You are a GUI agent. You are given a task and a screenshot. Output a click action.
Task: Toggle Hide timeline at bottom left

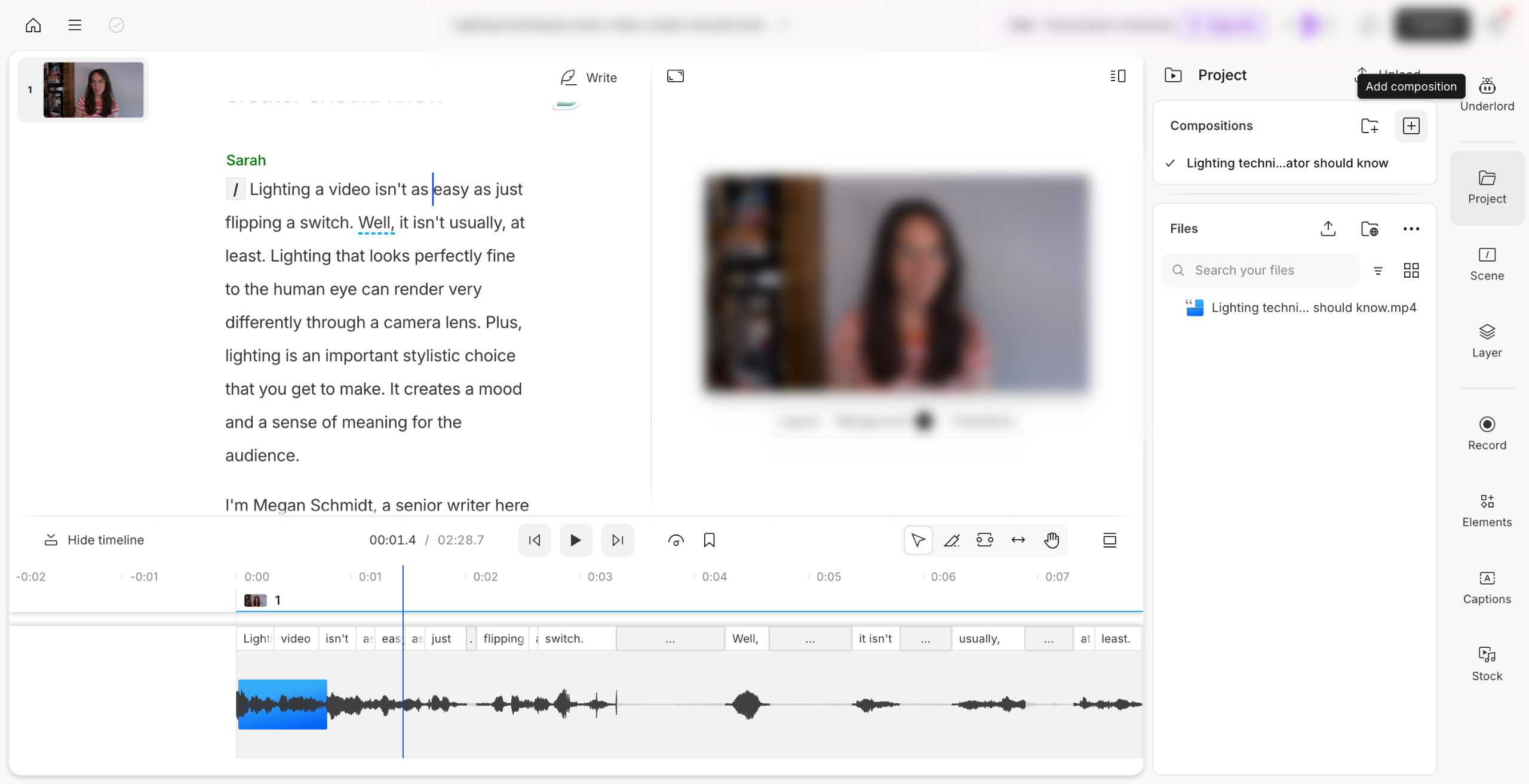point(93,539)
